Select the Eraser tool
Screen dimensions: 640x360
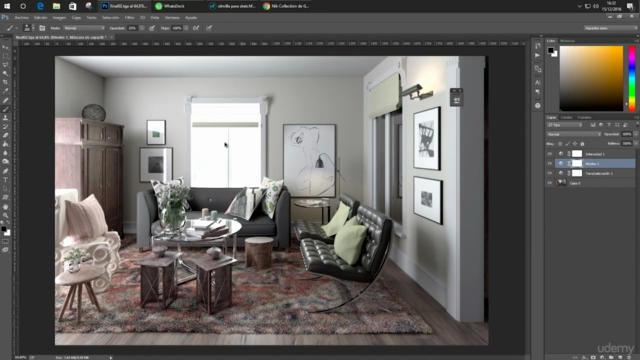click(x=6, y=135)
